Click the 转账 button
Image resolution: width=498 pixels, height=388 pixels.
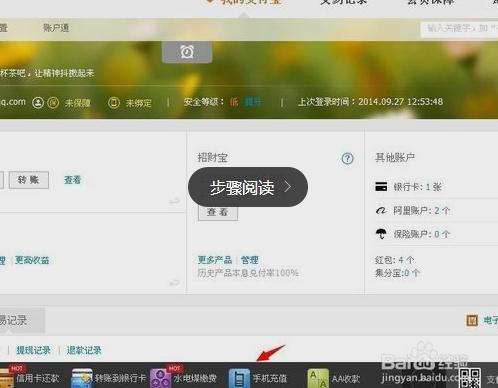29,180
